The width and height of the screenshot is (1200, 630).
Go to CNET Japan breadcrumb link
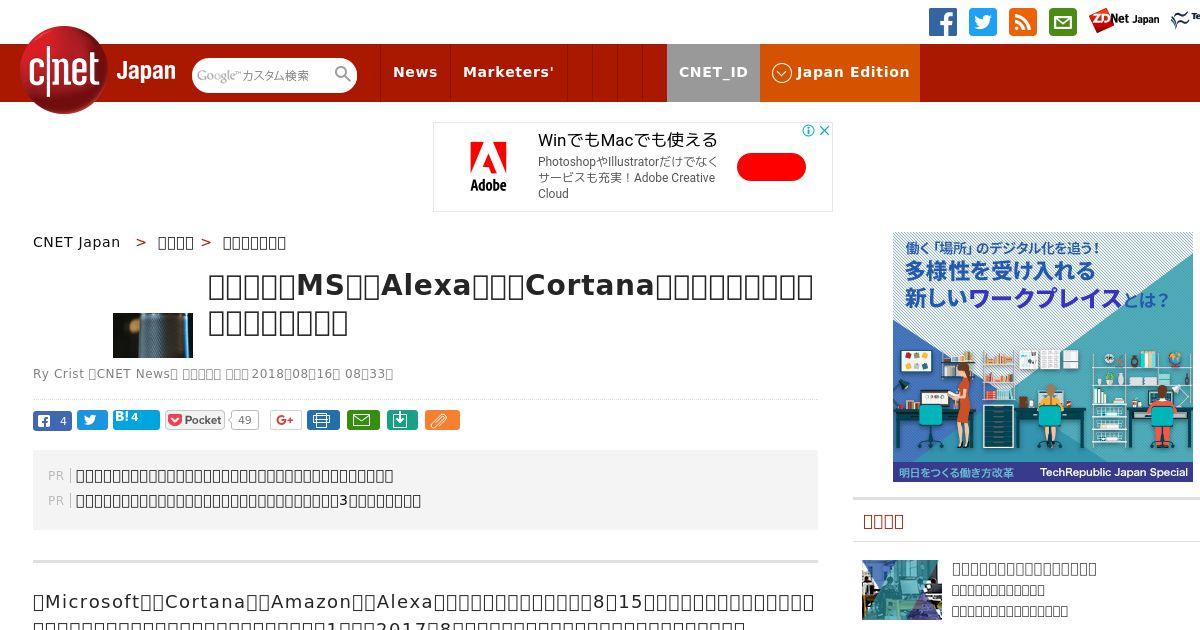click(77, 242)
